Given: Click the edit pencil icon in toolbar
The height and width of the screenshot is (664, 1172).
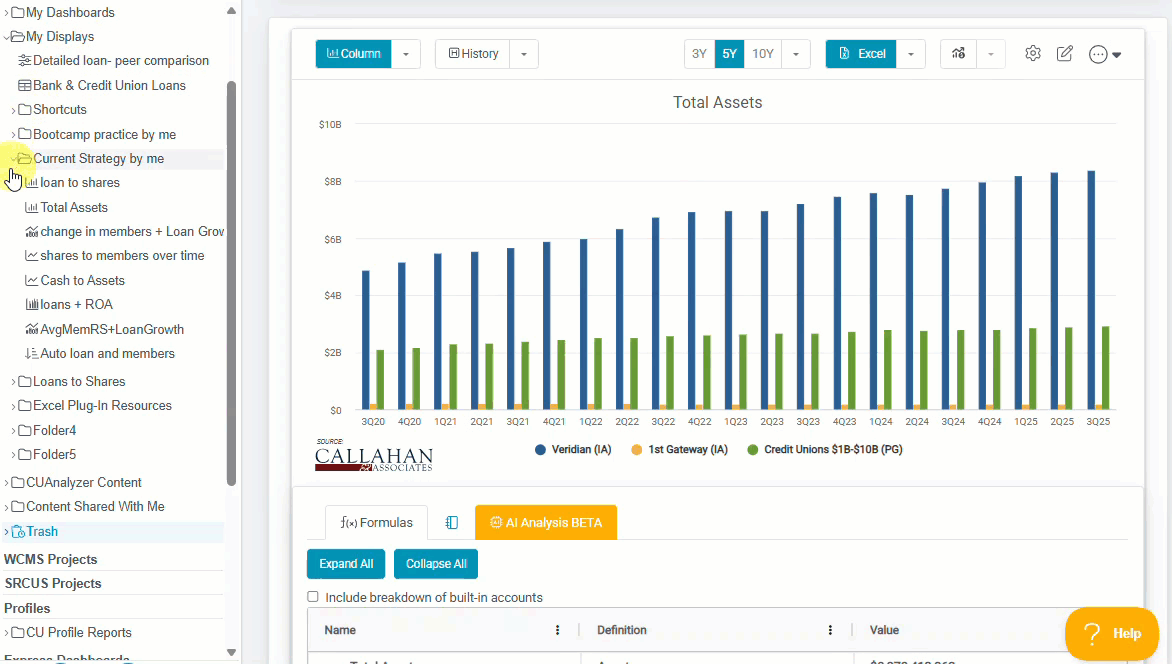Looking at the screenshot, I should click(x=1065, y=54).
